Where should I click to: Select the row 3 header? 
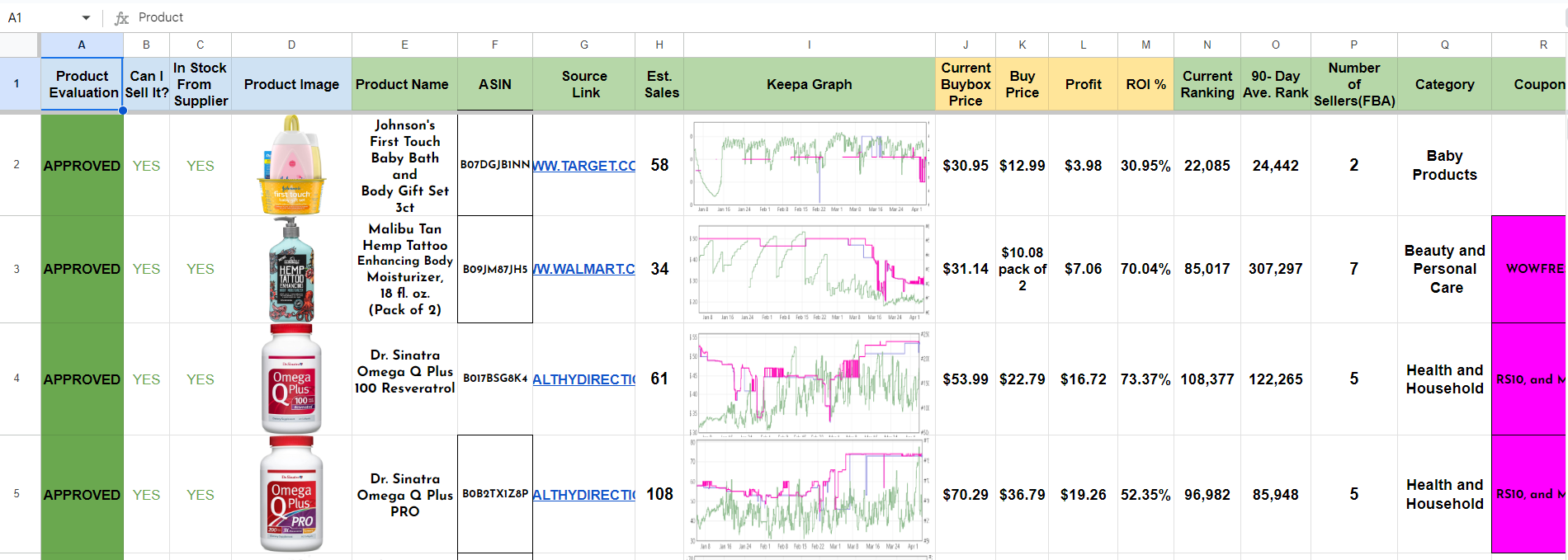(x=17, y=269)
